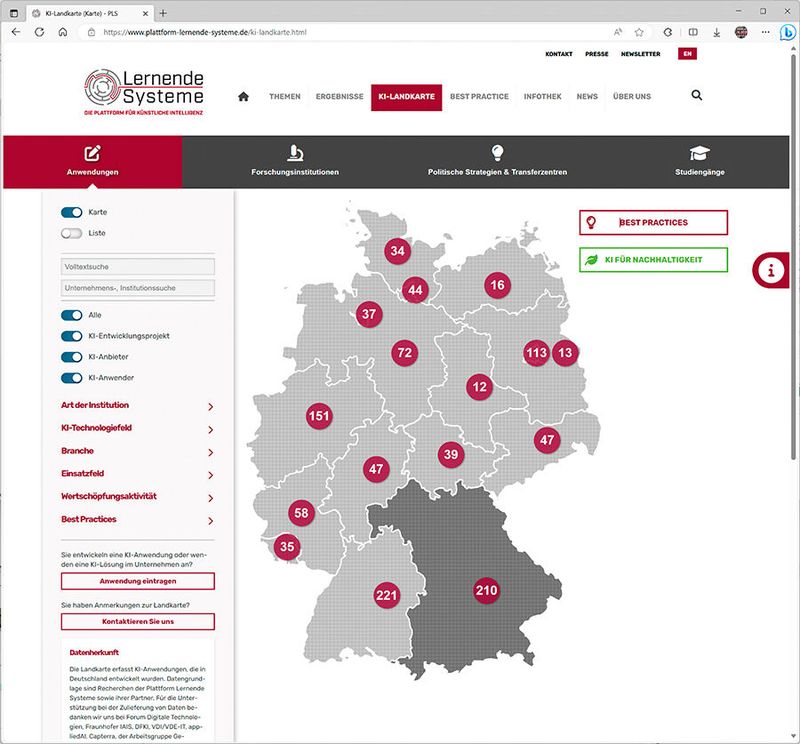The image size is (800, 744).
Task: Select map cluster 13
Action: click(x=565, y=353)
